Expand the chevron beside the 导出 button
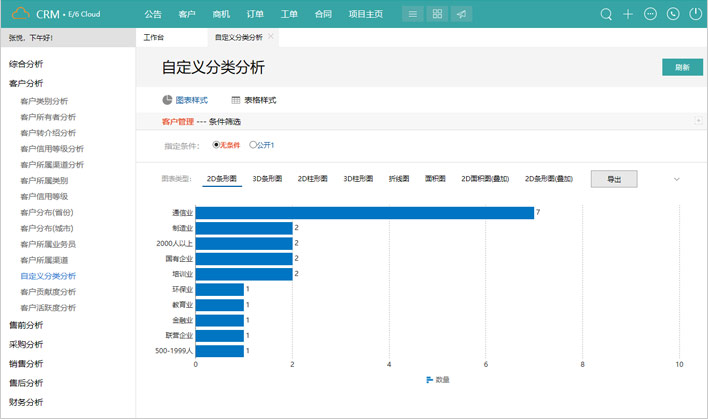The image size is (708, 420). pyautogui.click(x=677, y=179)
